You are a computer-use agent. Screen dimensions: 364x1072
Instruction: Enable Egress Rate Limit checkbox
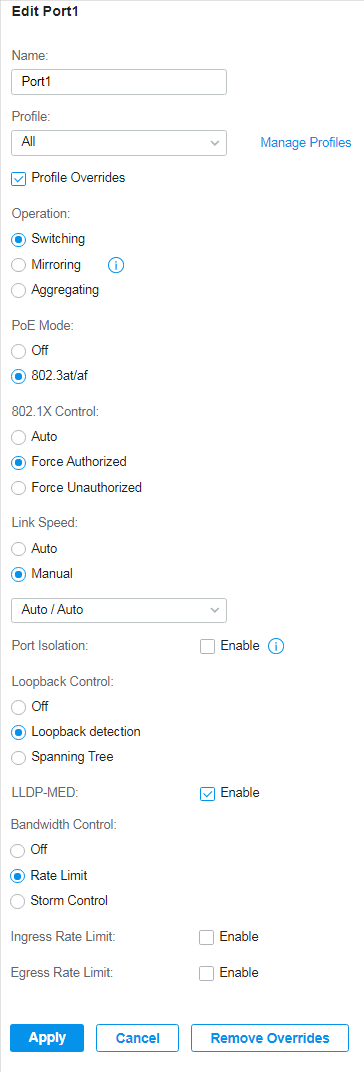pos(207,973)
